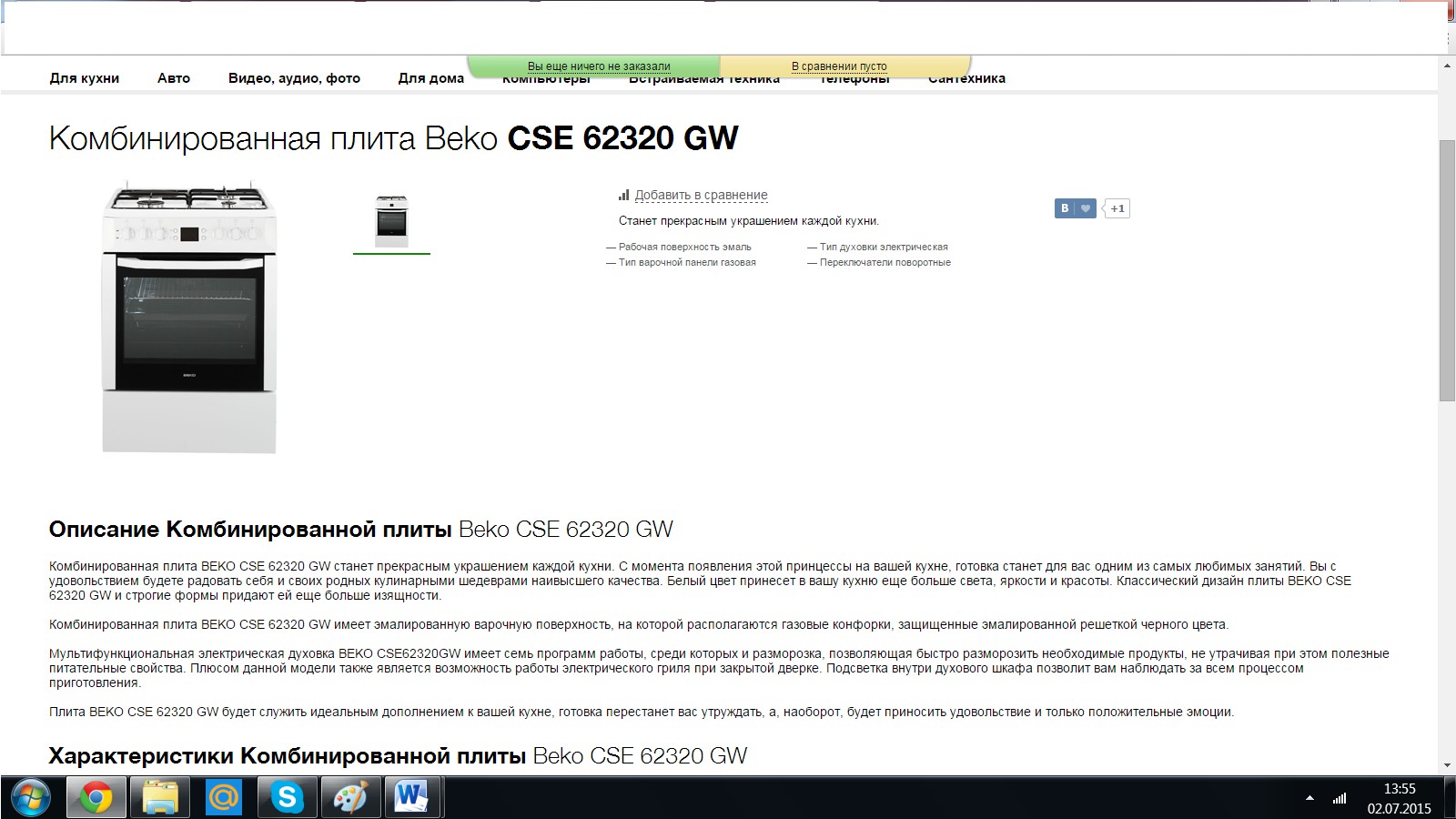Click the VK 'B' logo button
The width and height of the screenshot is (1456, 819).
(1065, 208)
